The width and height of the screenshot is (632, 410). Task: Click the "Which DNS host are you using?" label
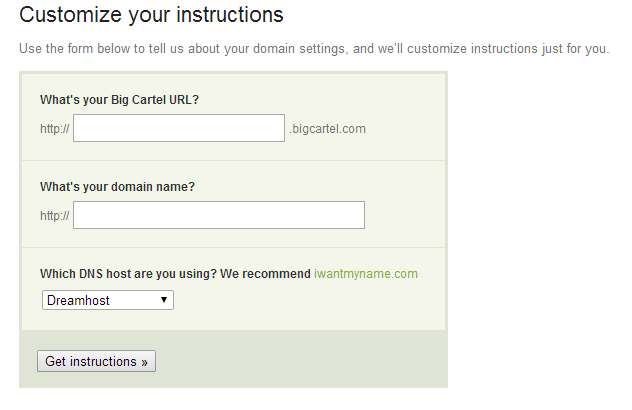(128, 274)
